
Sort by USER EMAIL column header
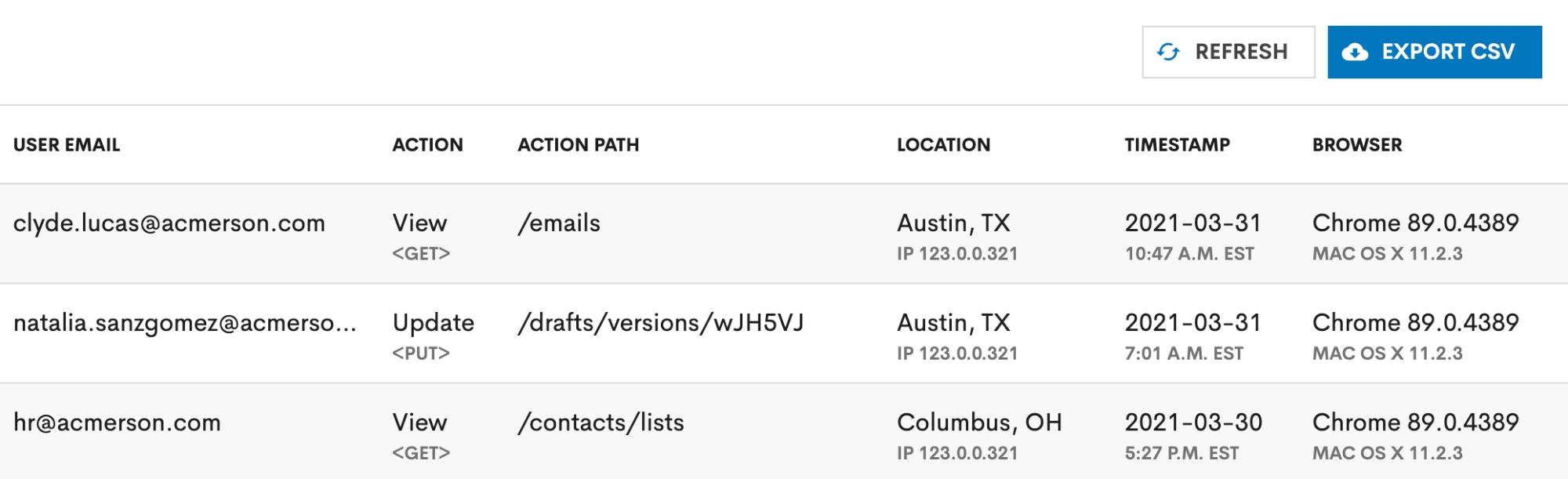point(67,145)
